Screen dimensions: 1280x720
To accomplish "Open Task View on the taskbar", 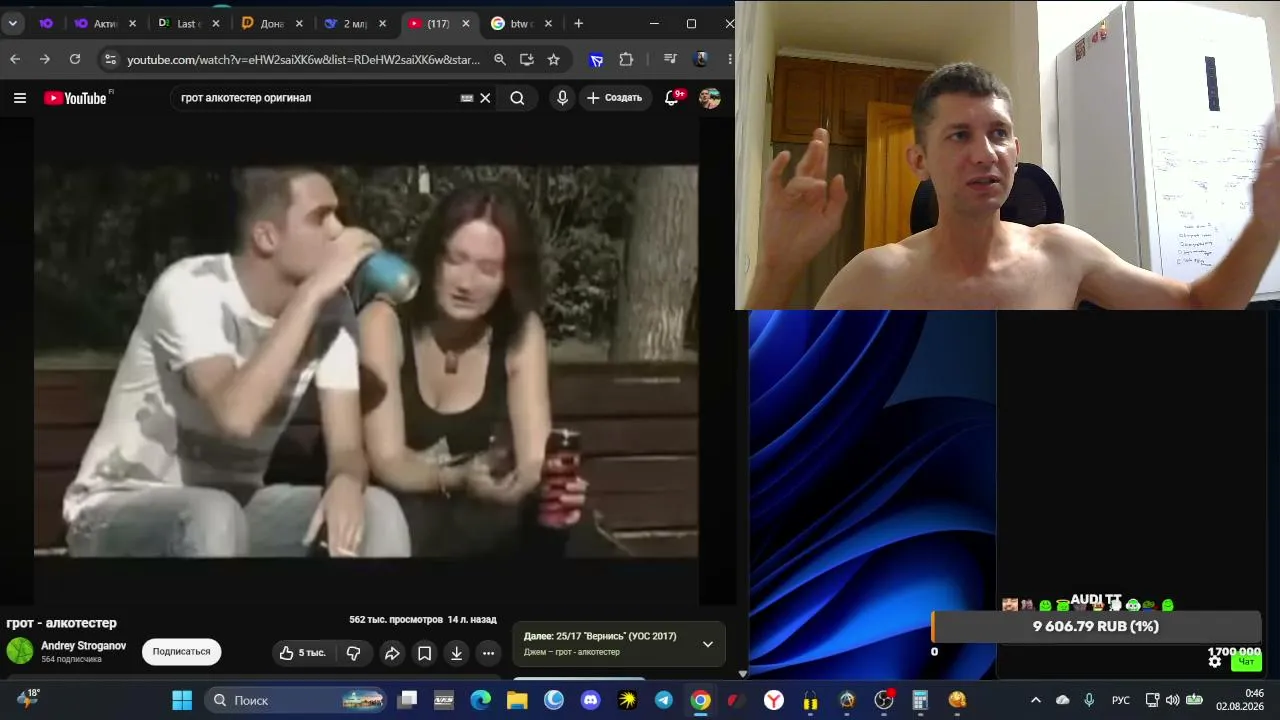I will click(407, 700).
